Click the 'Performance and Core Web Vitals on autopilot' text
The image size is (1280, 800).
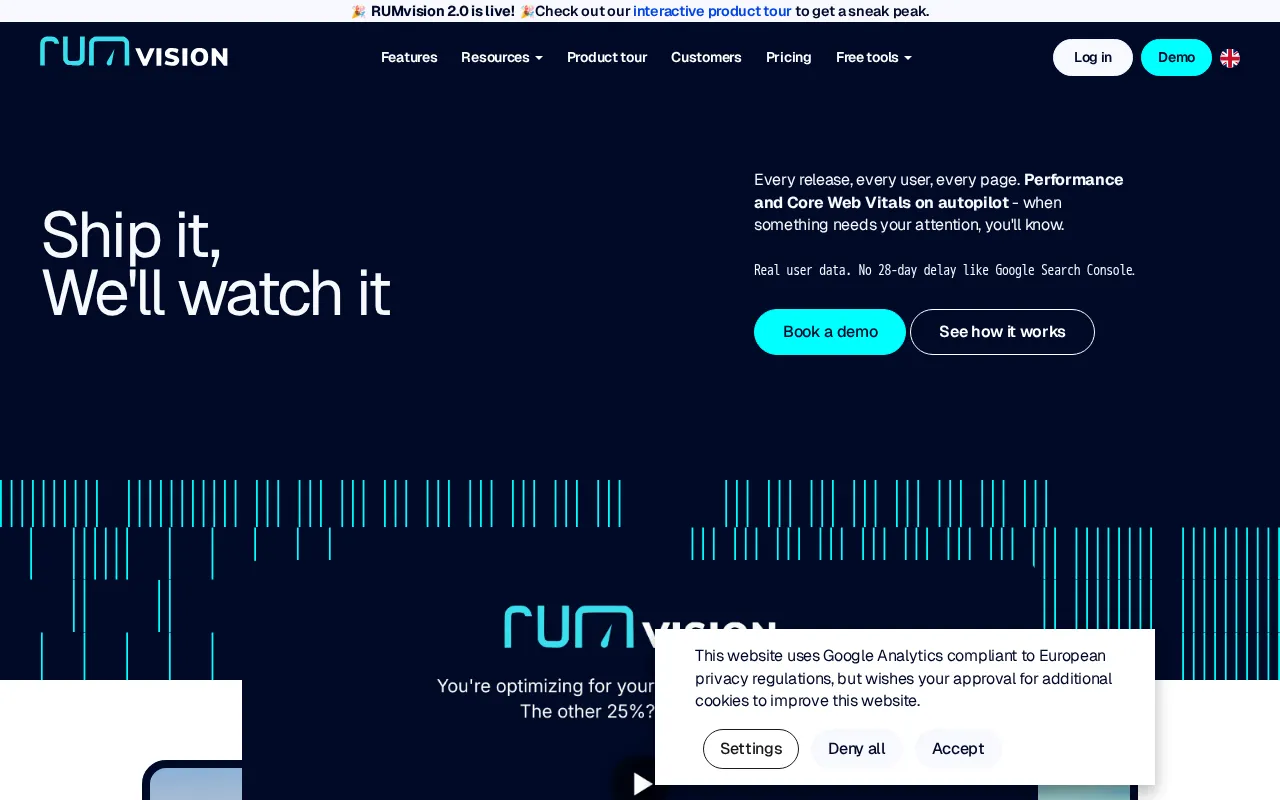[x=939, y=191]
